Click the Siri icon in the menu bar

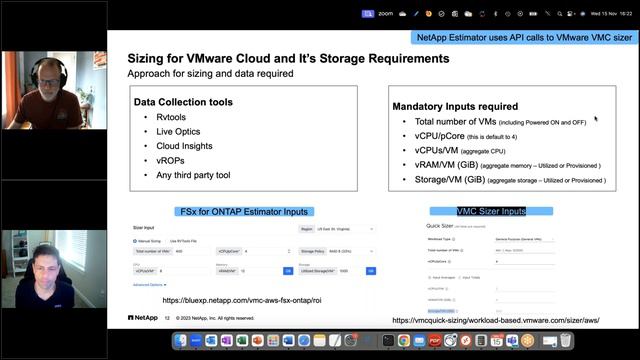583,14
